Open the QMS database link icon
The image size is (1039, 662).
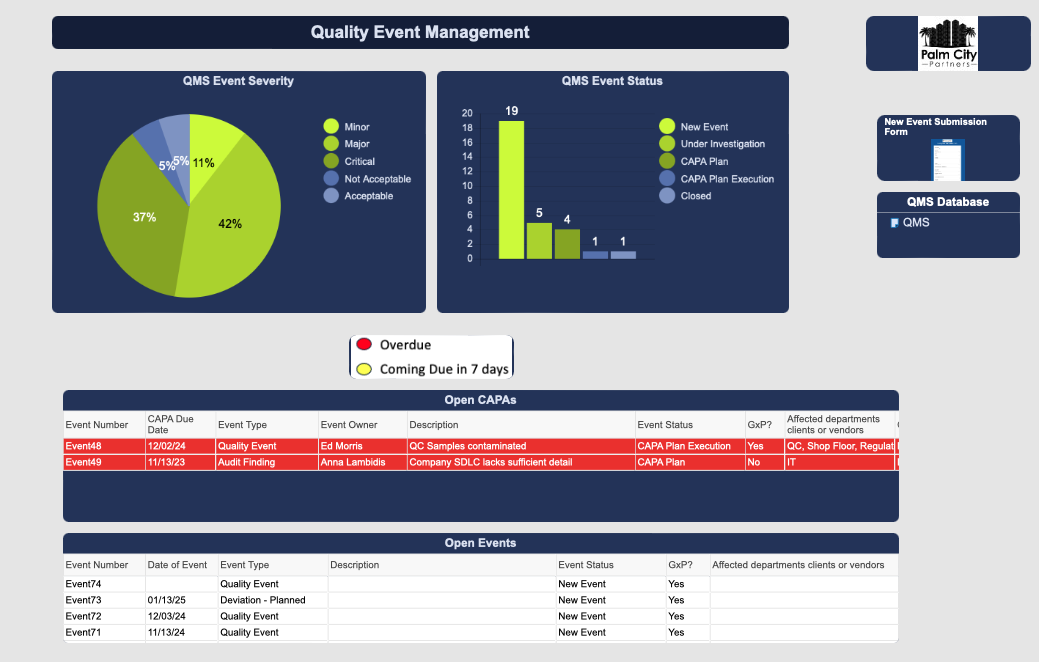click(x=894, y=223)
